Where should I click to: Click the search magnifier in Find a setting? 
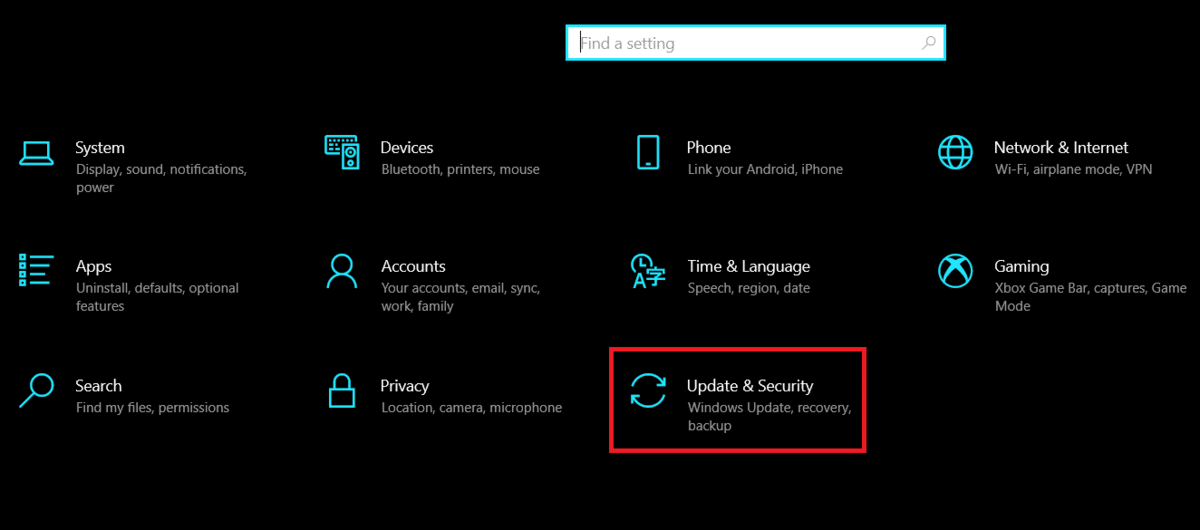(x=929, y=43)
